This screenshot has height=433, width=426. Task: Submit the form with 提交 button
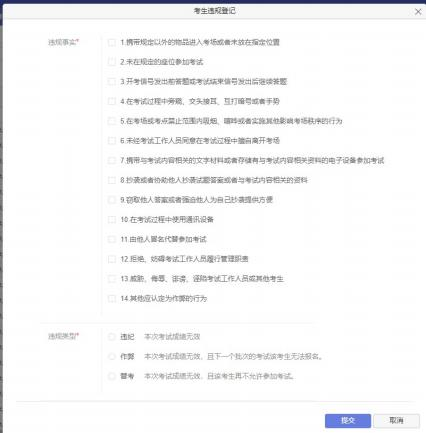(348, 421)
